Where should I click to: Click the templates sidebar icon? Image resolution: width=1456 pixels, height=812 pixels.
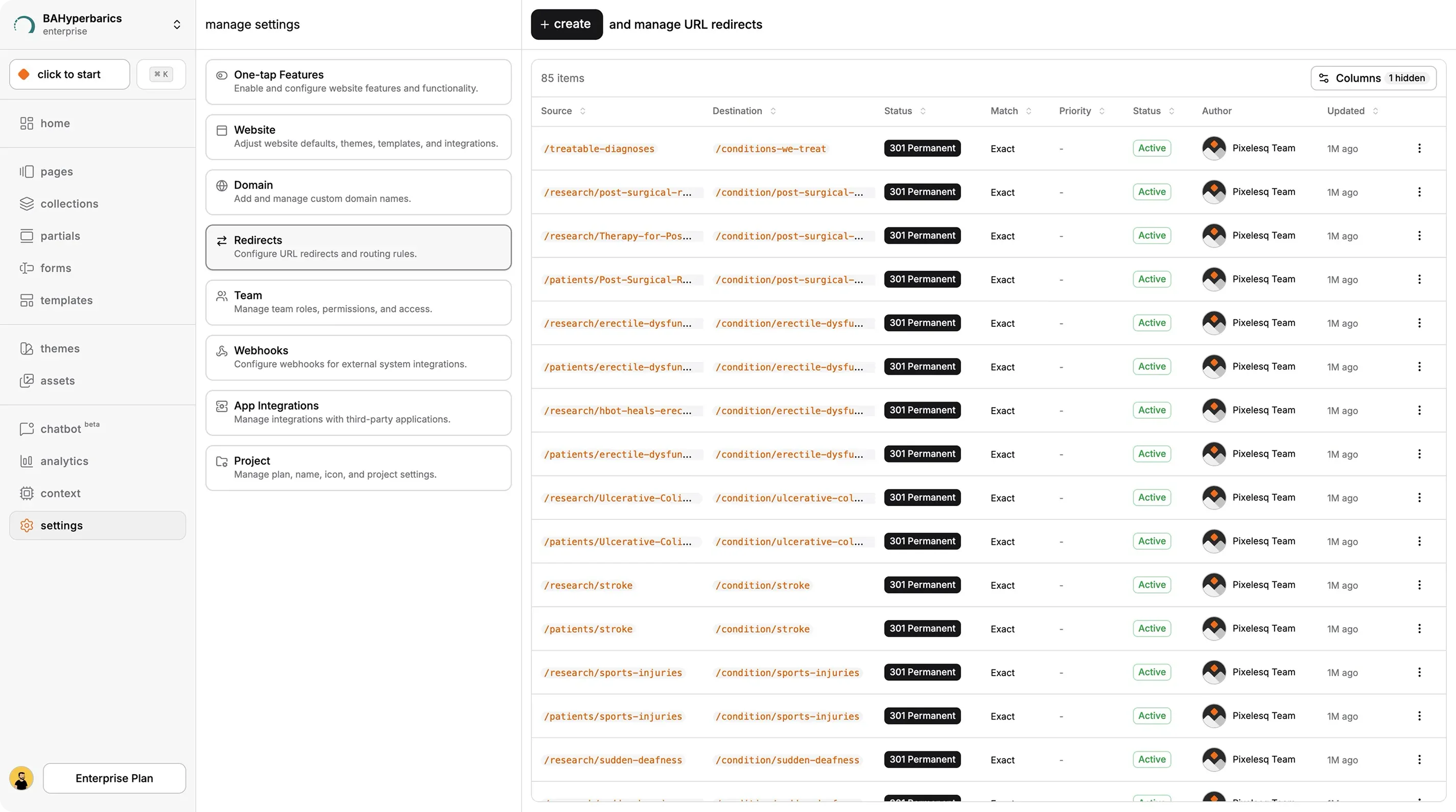(x=27, y=300)
